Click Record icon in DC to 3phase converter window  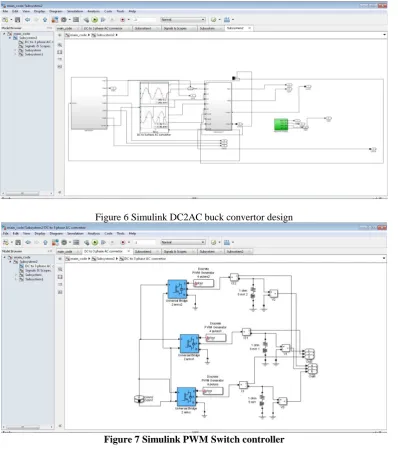click(x=123, y=242)
